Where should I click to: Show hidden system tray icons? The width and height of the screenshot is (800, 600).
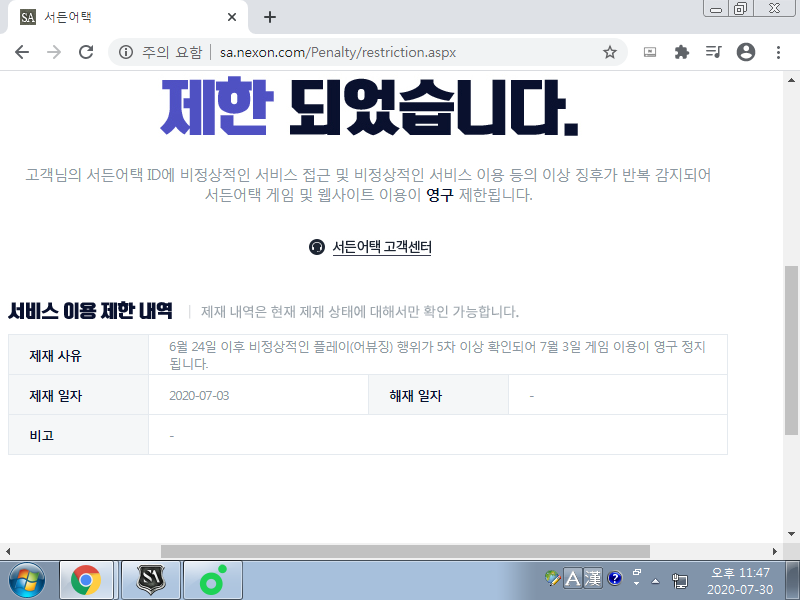[x=655, y=580]
